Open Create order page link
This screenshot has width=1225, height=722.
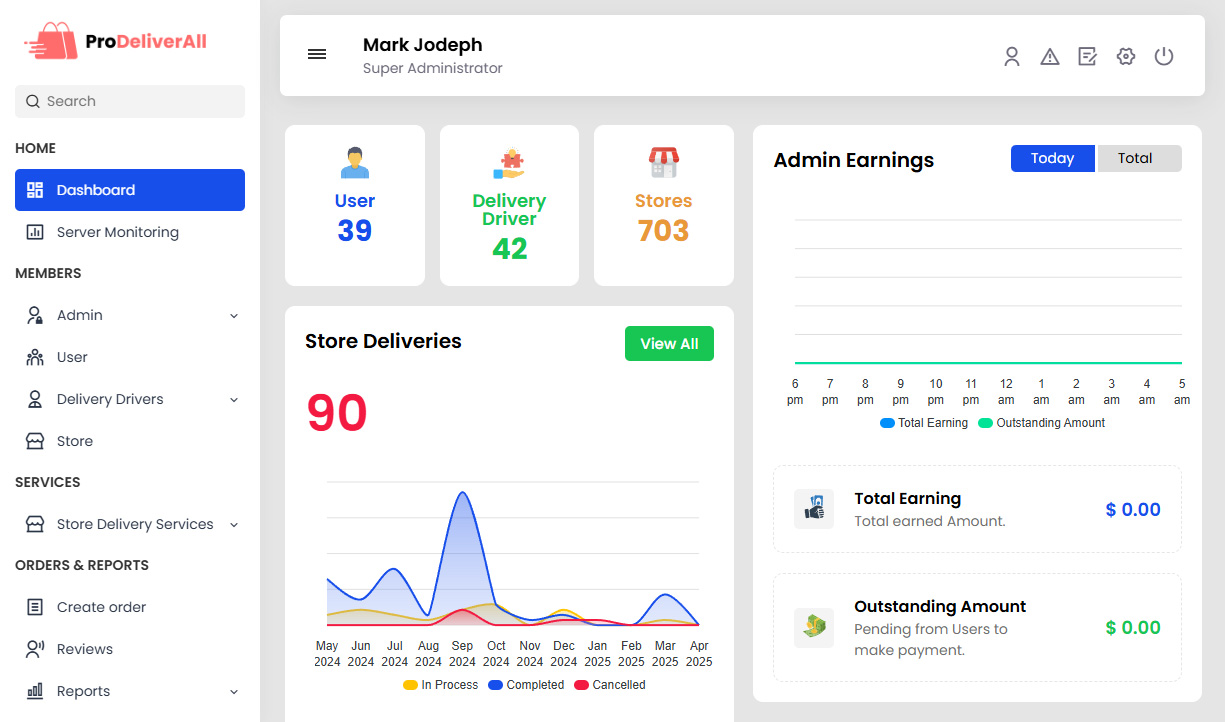(x=101, y=607)
